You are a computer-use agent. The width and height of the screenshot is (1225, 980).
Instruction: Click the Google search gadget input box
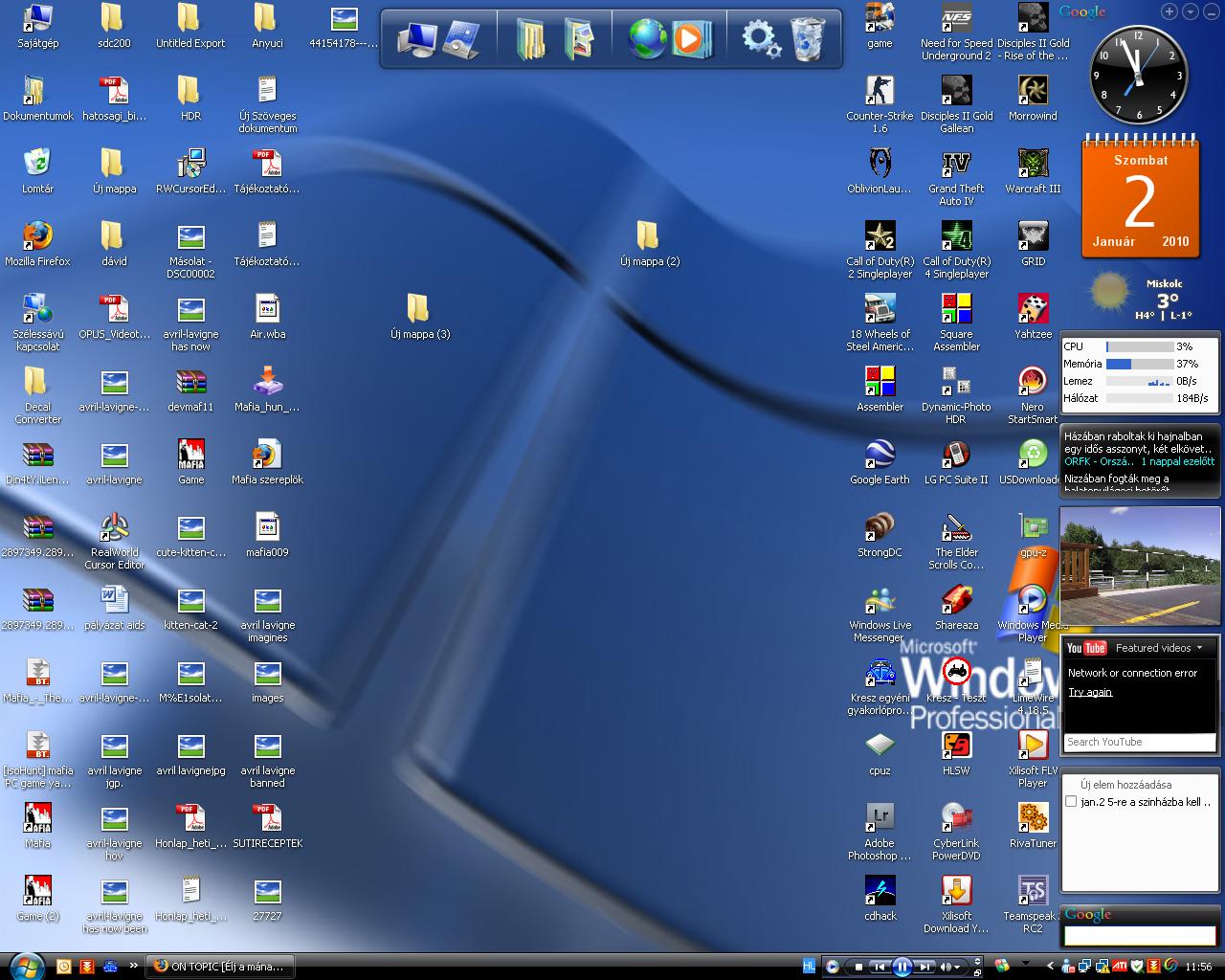(x=1141, y=938)
